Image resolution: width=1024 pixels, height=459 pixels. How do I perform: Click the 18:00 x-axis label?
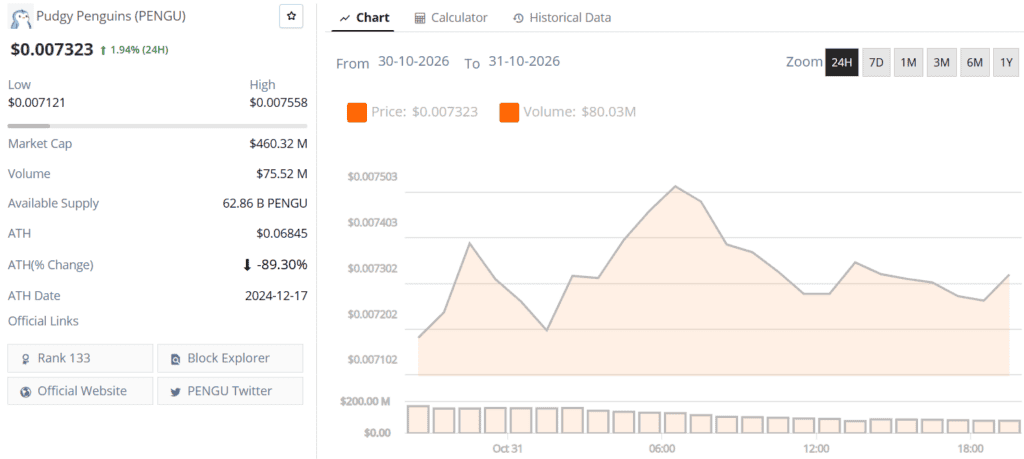(x=970, y=449)
